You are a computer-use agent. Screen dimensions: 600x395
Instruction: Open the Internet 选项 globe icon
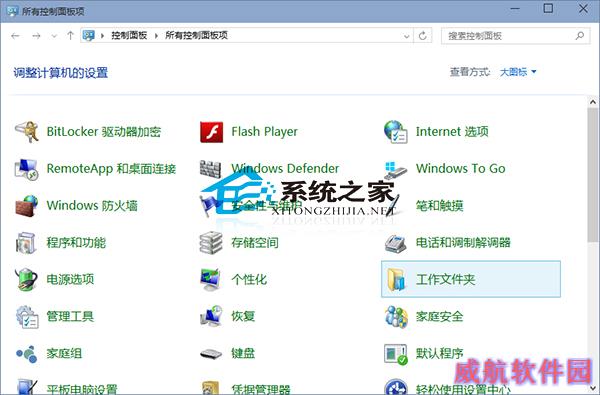coord(396,132)
